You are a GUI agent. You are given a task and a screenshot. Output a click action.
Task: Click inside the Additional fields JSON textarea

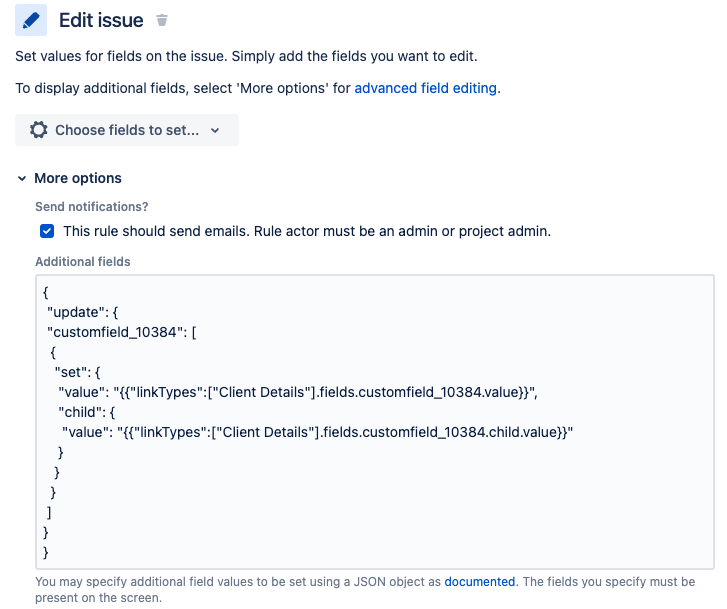click(375, 422)
